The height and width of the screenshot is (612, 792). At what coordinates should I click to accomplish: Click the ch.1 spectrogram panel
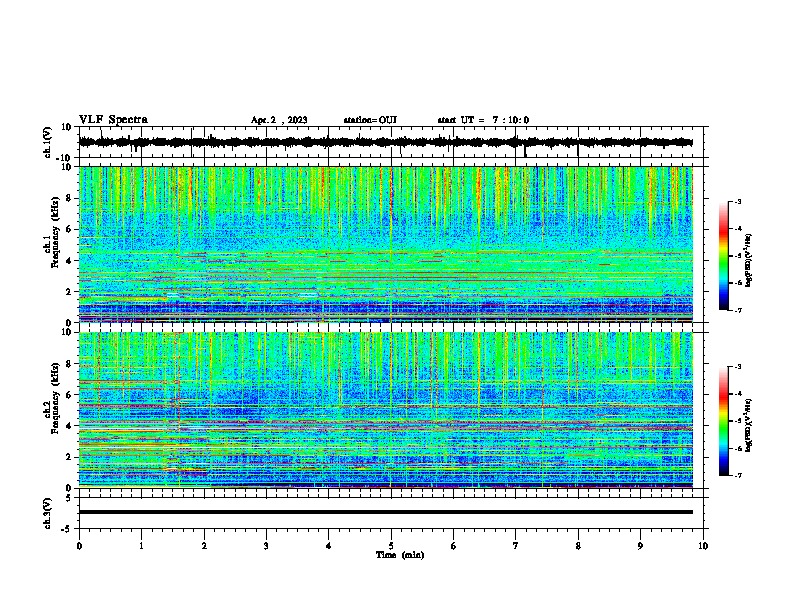(x=386, y=244)
